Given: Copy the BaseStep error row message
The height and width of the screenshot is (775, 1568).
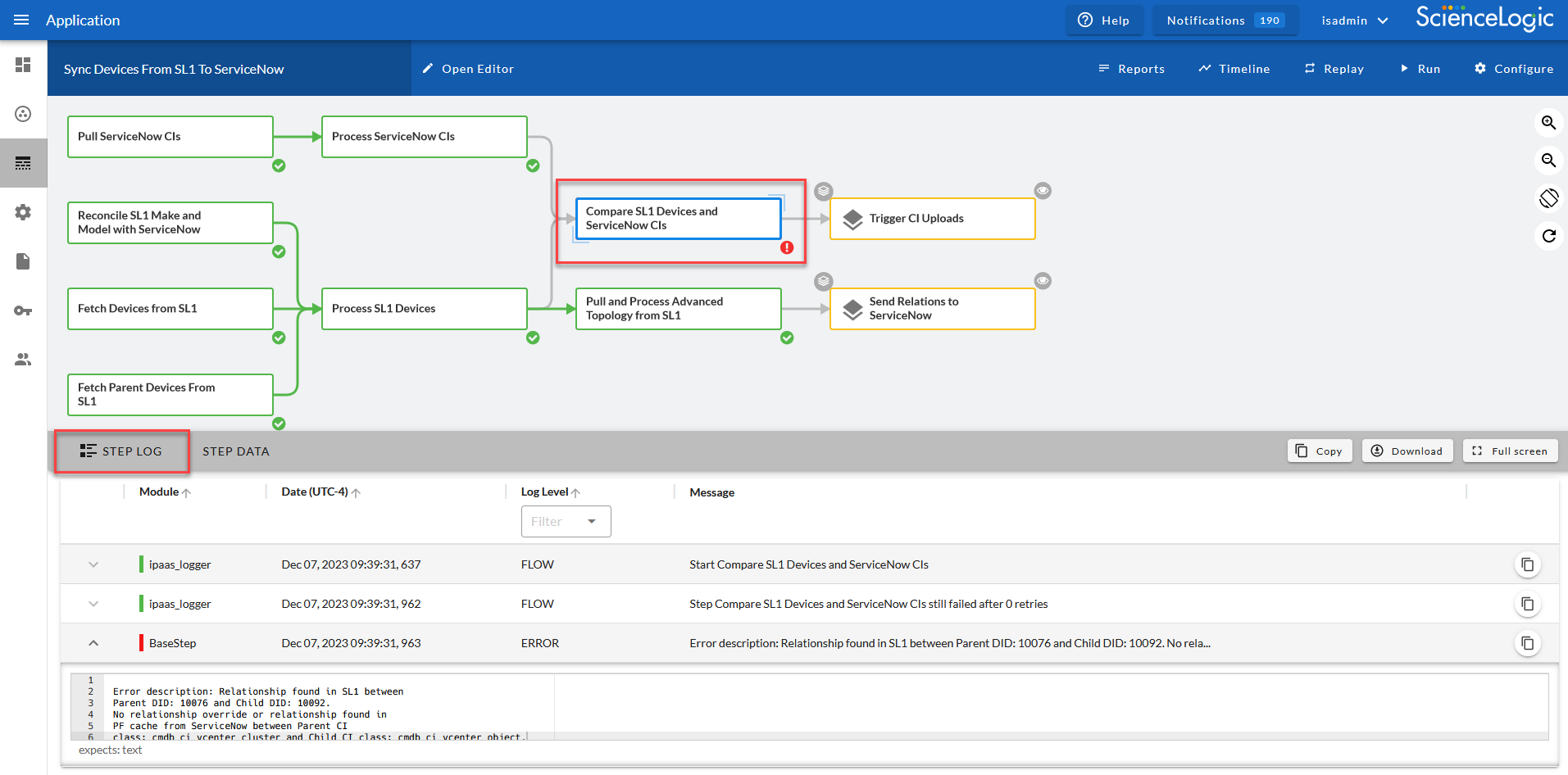Looking at the screenshot, I should coord(1526,643).
